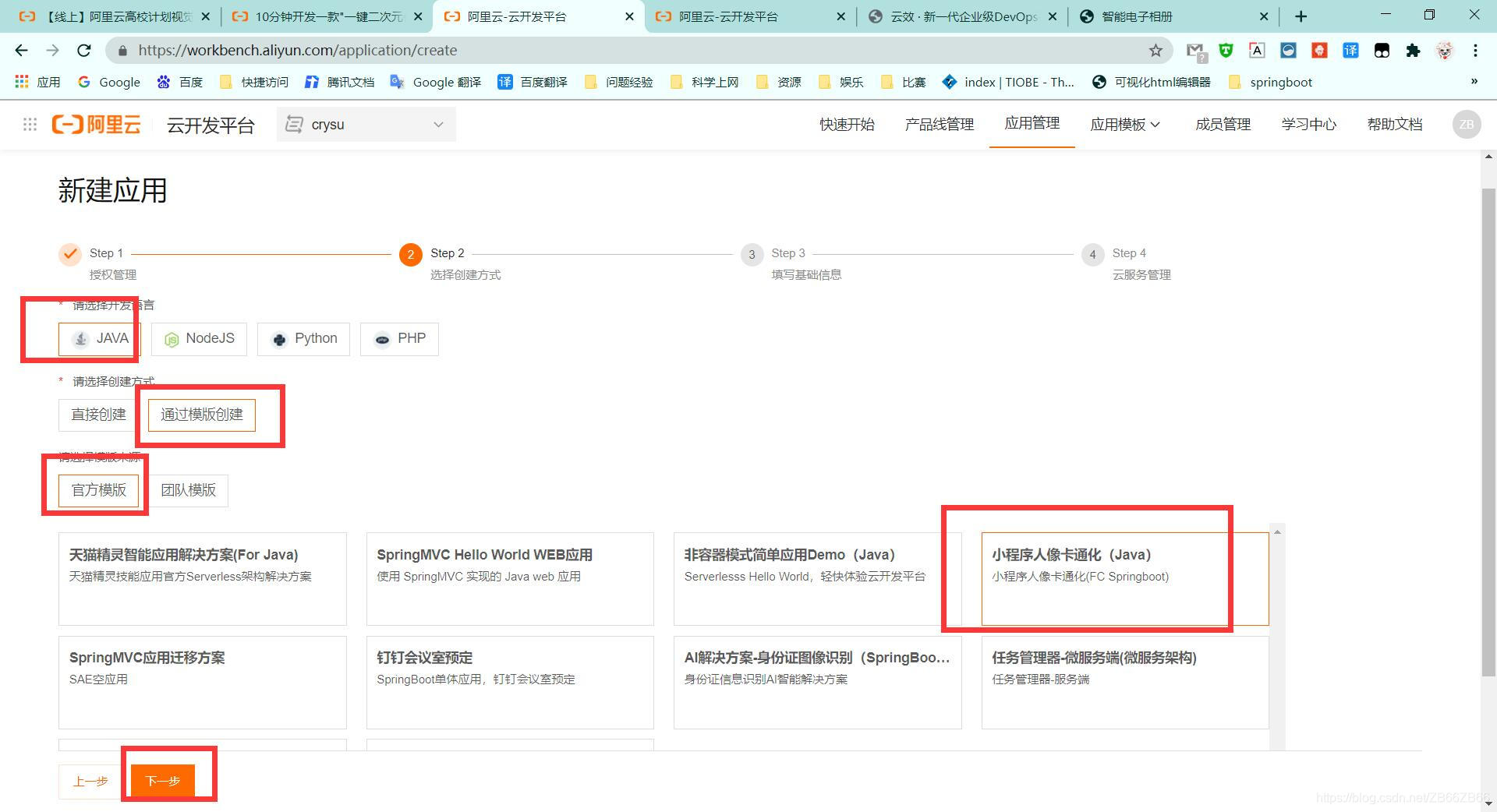Select 团队模版 template source
This screenshot has height=812, width=1497.
[x=188, y=490]
